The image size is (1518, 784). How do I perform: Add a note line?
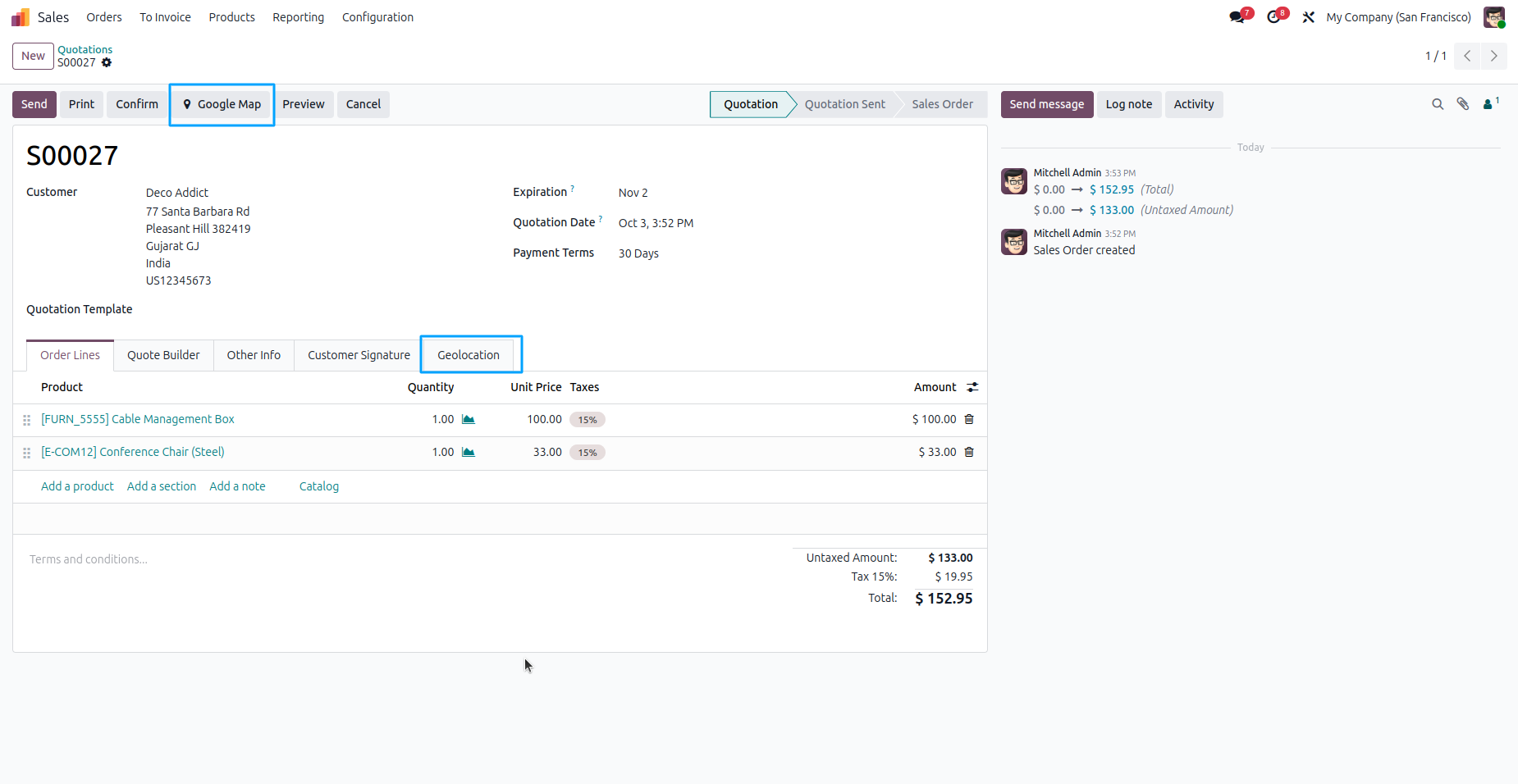[237, 486]
